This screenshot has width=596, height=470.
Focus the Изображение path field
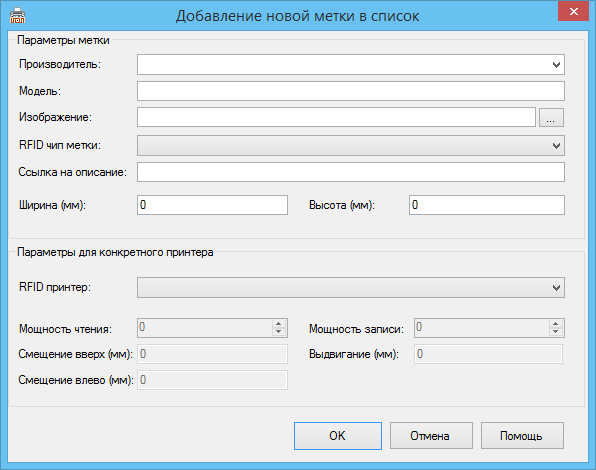point(336,117)
